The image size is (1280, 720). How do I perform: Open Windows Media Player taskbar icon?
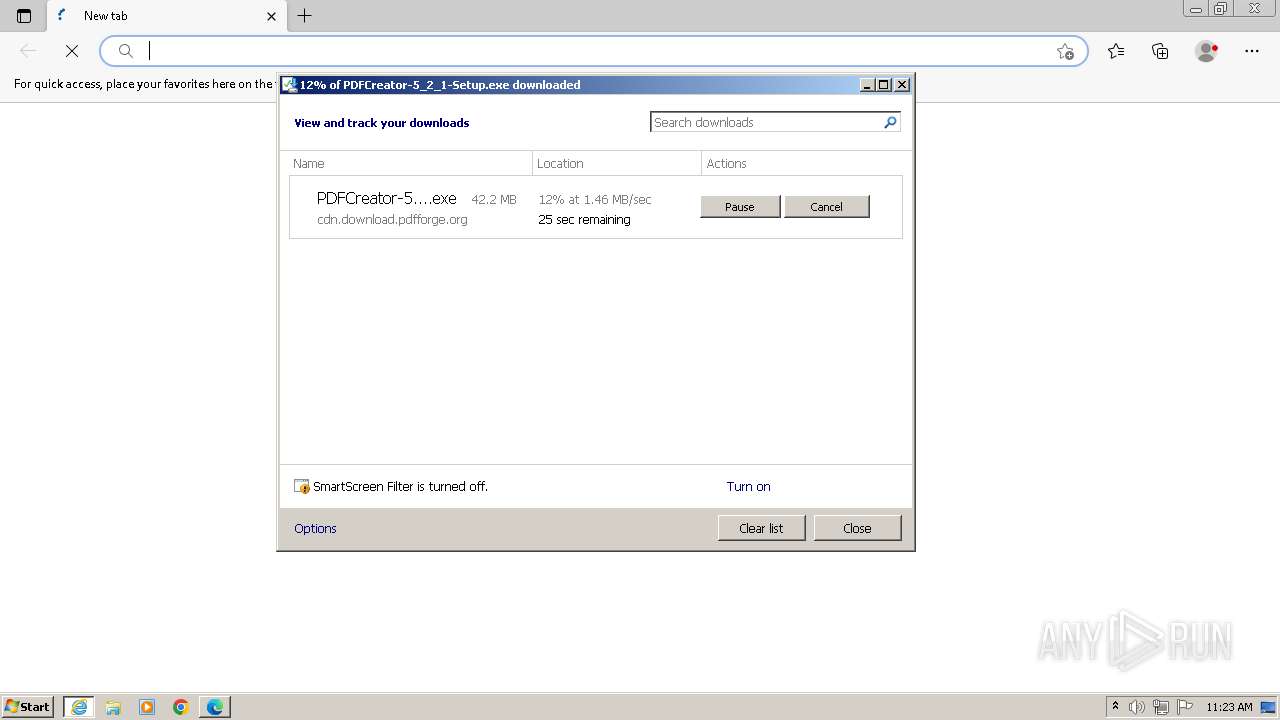(147, 707)
